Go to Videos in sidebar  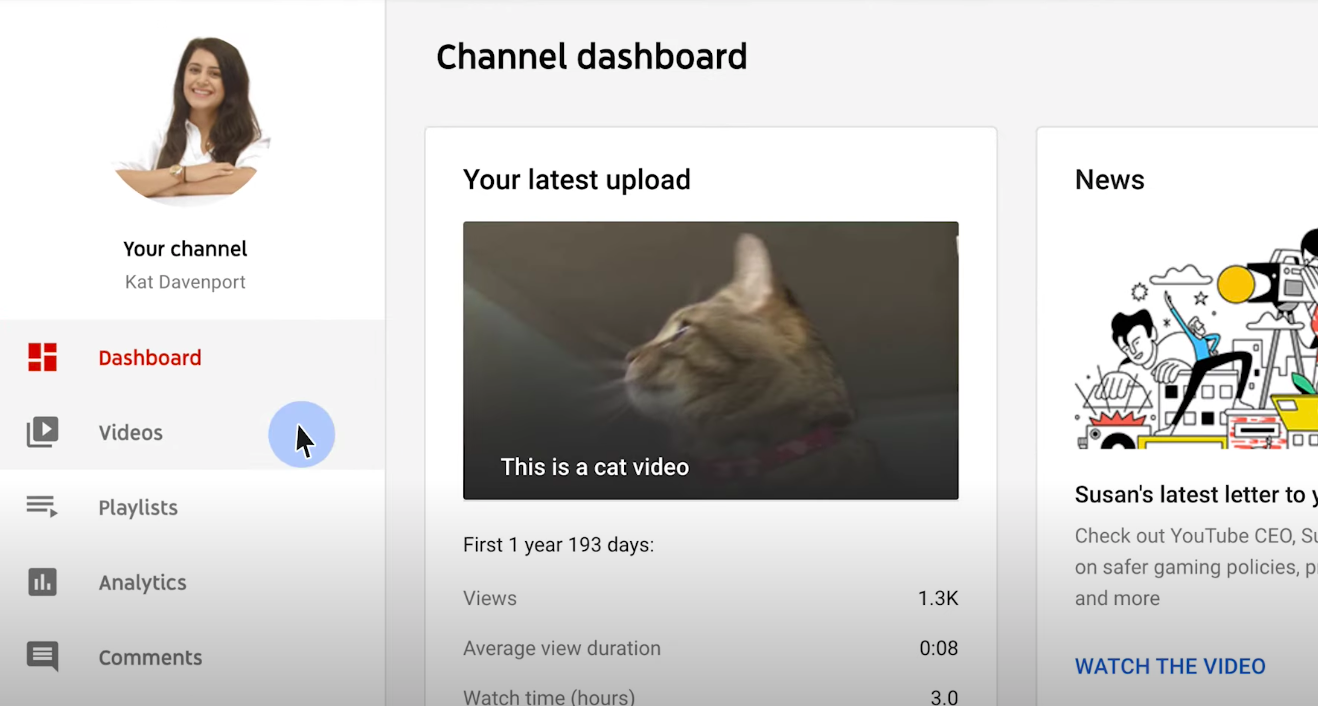(192, 432)
